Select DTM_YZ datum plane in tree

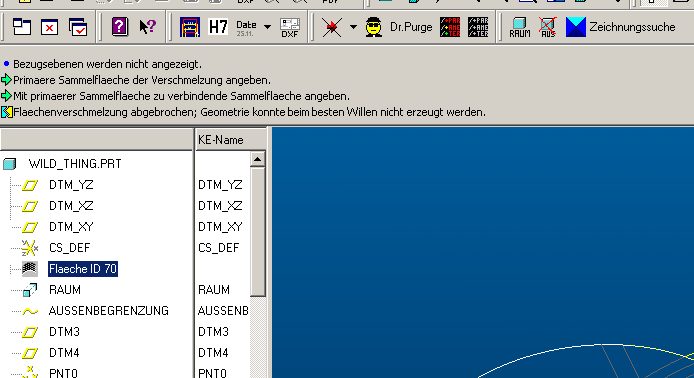[x=71, y=185]
